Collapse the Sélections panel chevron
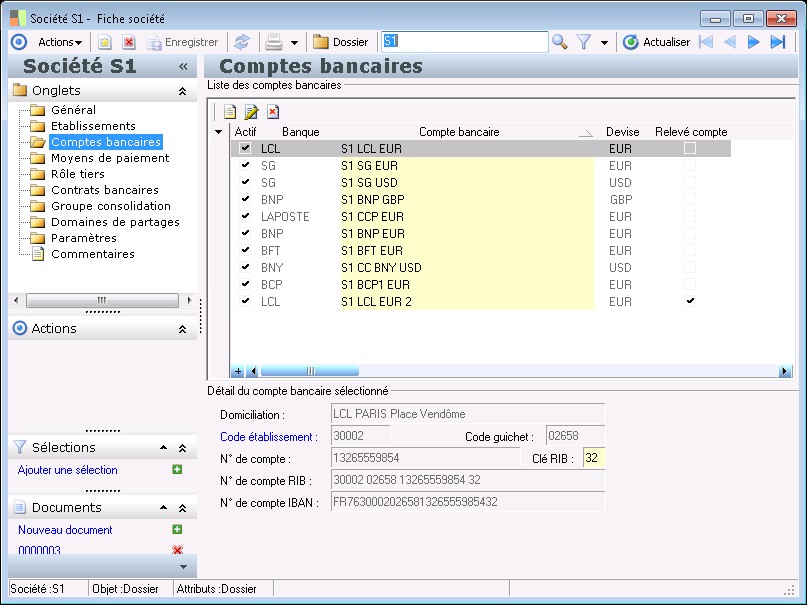 [182, 448]
